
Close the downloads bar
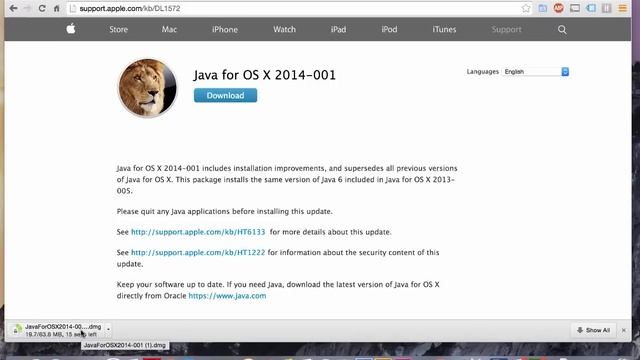pyautogui.click(x=624, y=330)
